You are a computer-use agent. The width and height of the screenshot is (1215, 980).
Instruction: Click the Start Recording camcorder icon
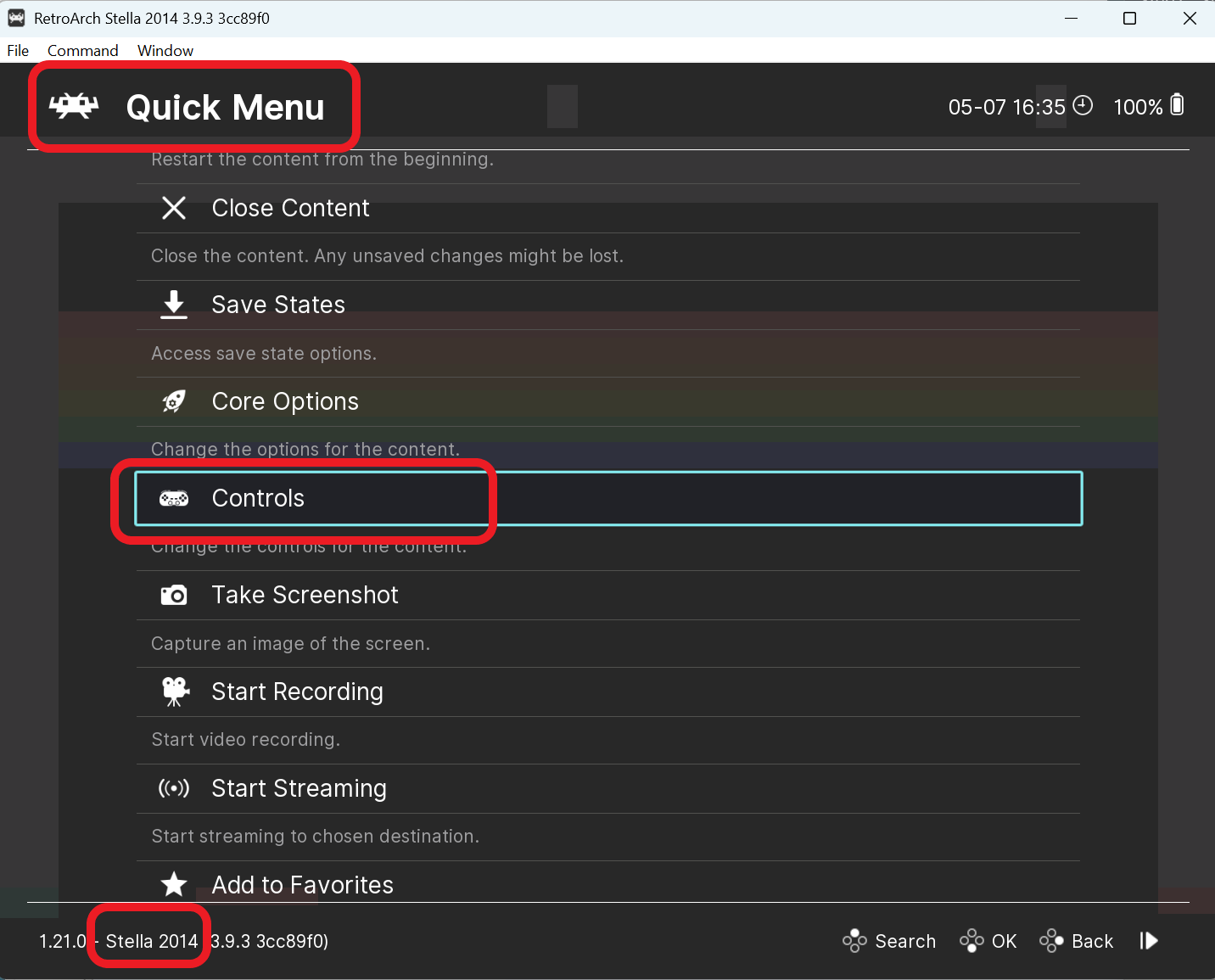tap(176, 692)
